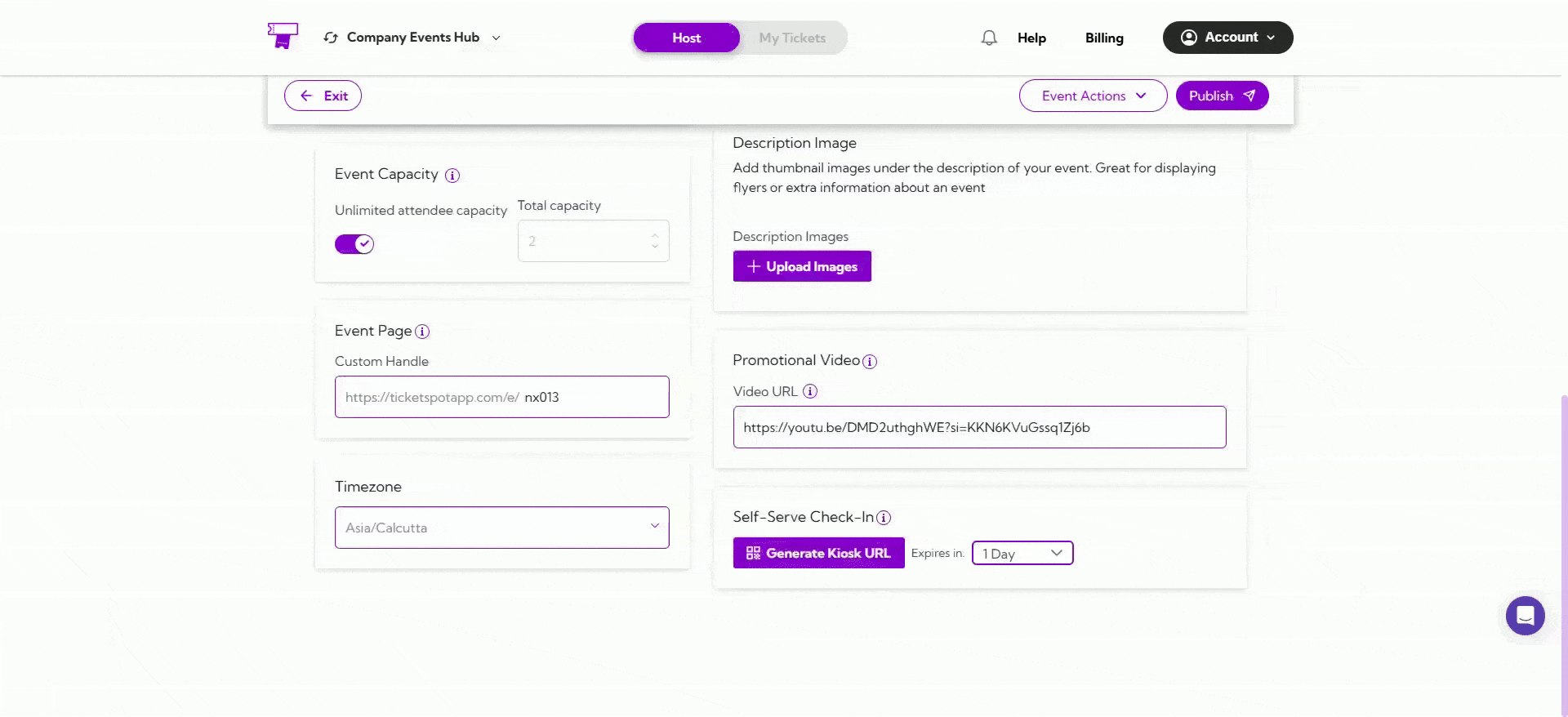This screenshot has height=717, width=1568.
Task: Open the Billing page
Action: coord(1104,38)
